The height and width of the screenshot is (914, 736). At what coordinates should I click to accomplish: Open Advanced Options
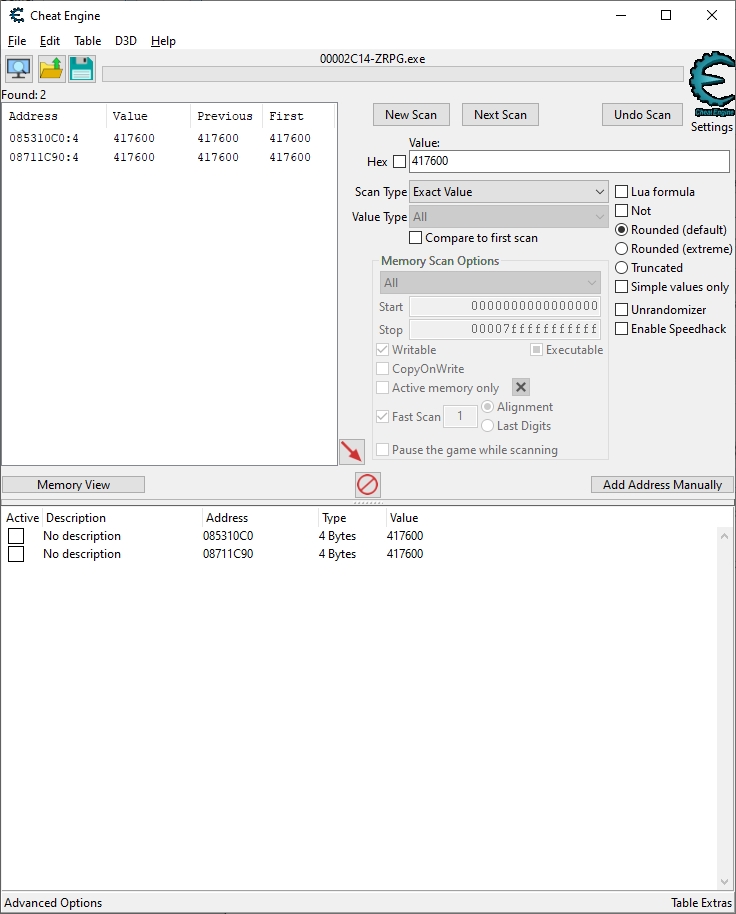pyautogui.click(x=53, y=903)
